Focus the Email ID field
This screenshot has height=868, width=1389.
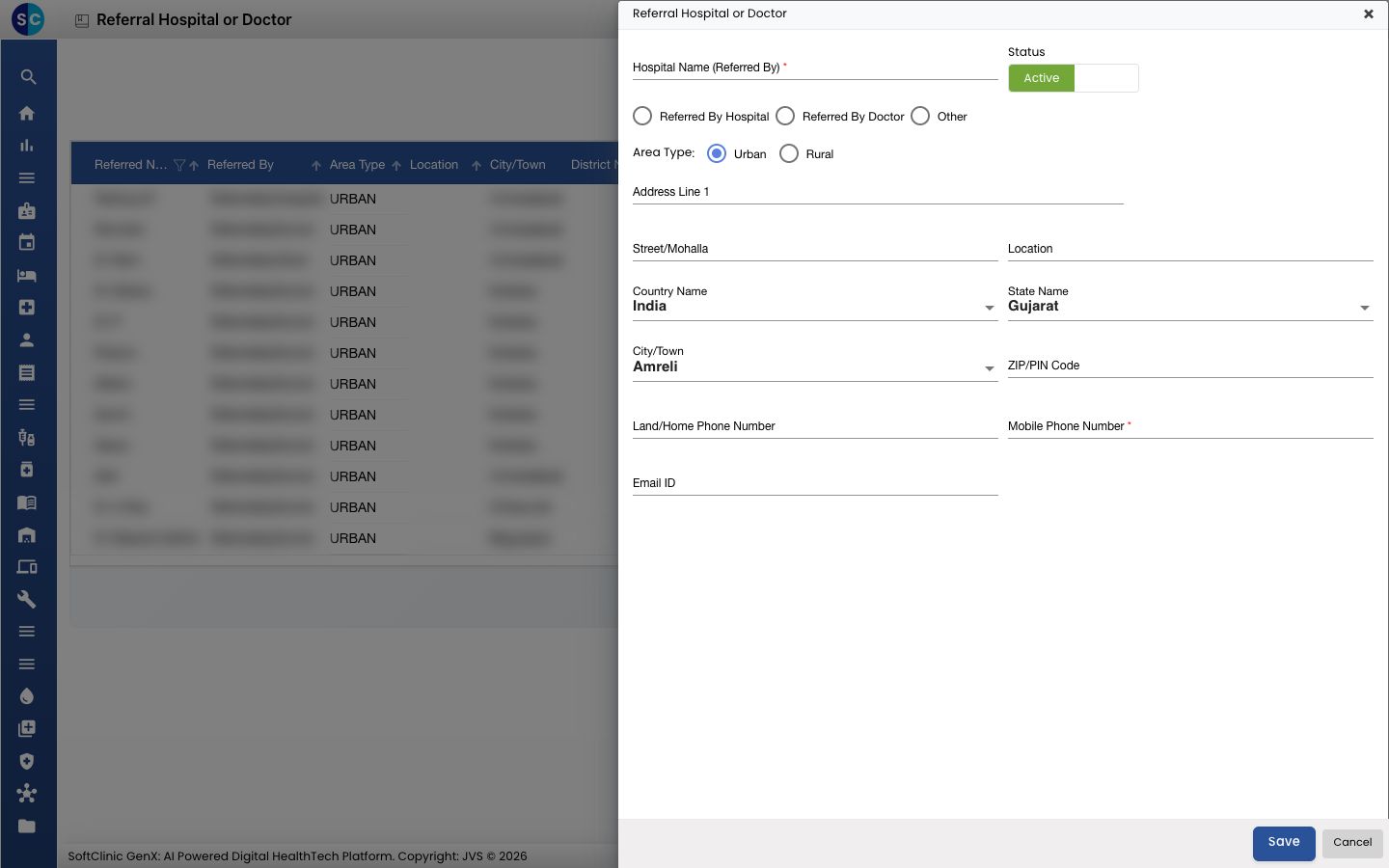pos(815,483)
